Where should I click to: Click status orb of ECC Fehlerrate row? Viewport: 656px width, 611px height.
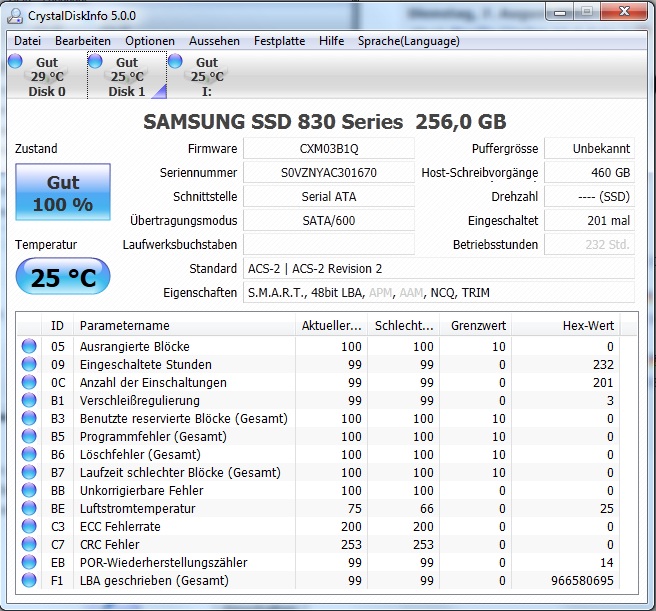click(x=29, y=526)
